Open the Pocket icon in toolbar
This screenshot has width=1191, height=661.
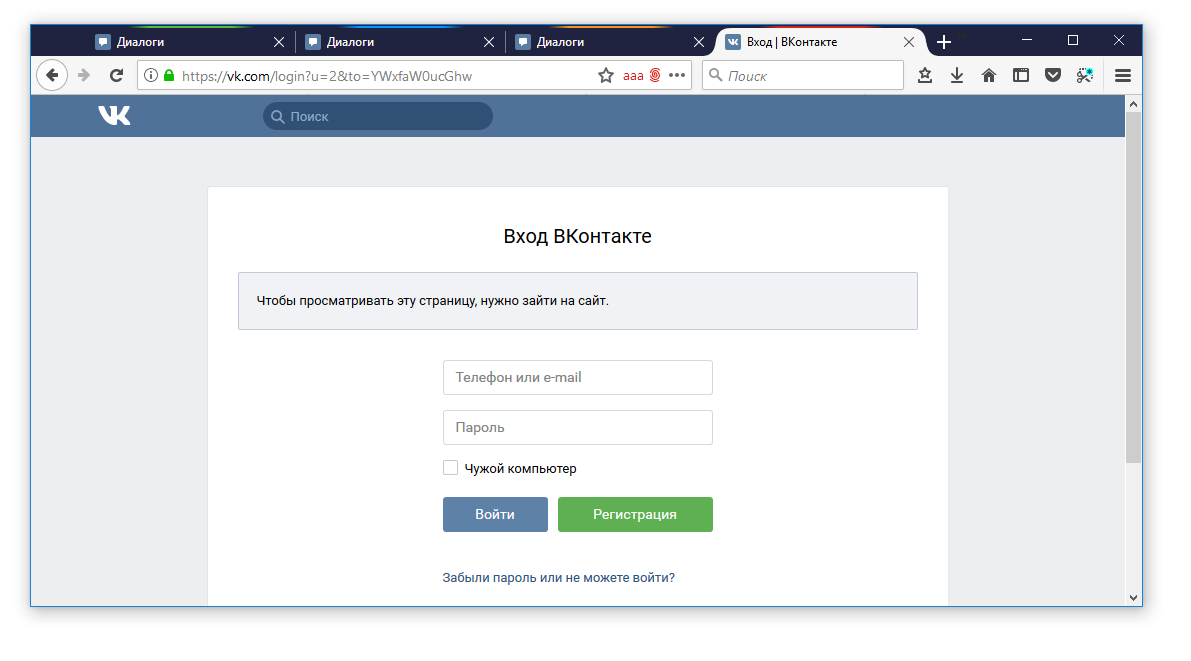(1053, 75)
